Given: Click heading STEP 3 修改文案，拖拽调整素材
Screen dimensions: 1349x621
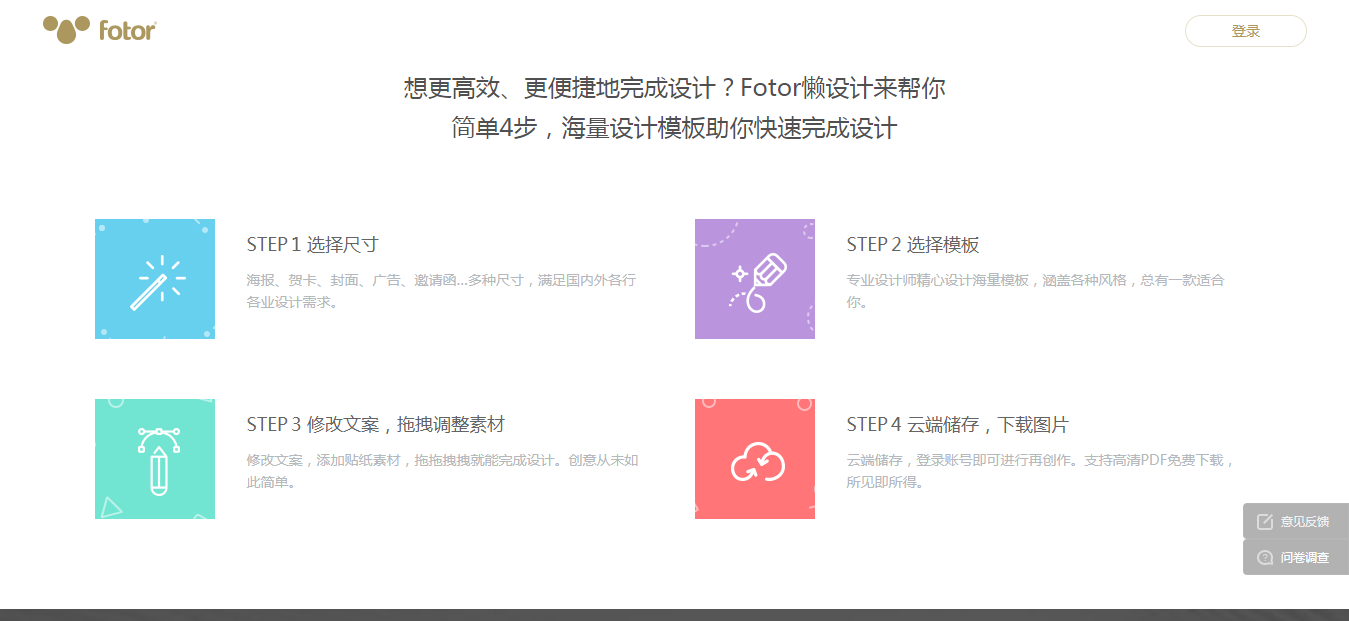Looking at the screenshot, I should (x=375, y=425).
